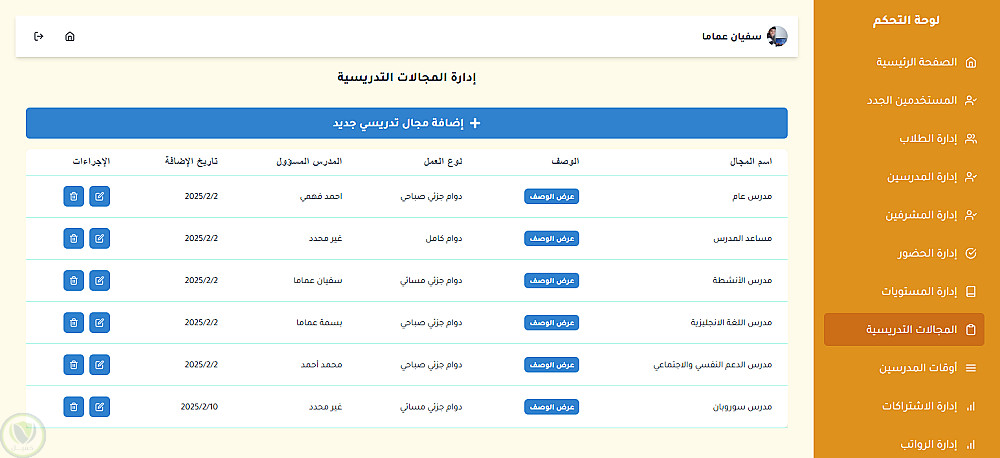Edit the مساعد المدرس row

click(99, 239)
